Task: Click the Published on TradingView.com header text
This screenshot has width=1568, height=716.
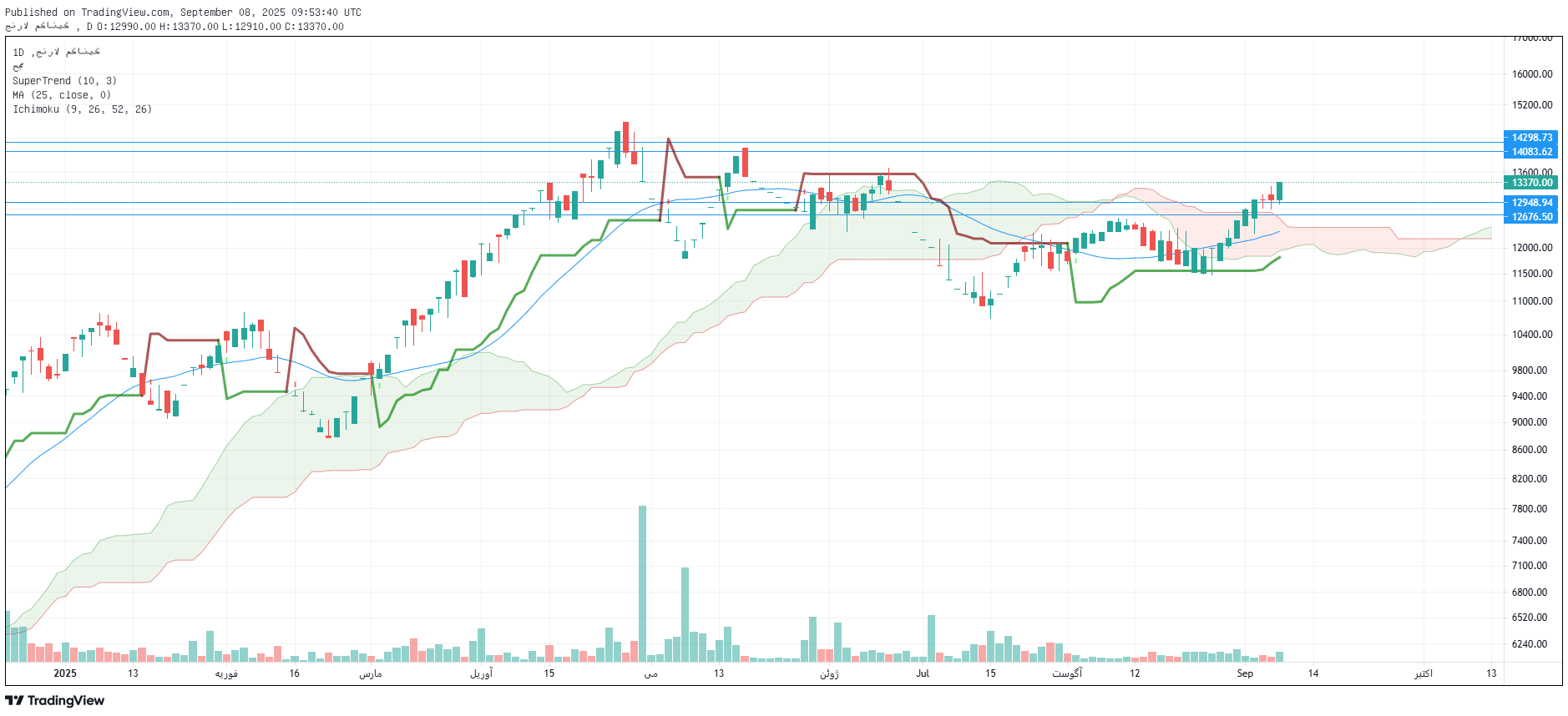Action: tap(183, 13)
